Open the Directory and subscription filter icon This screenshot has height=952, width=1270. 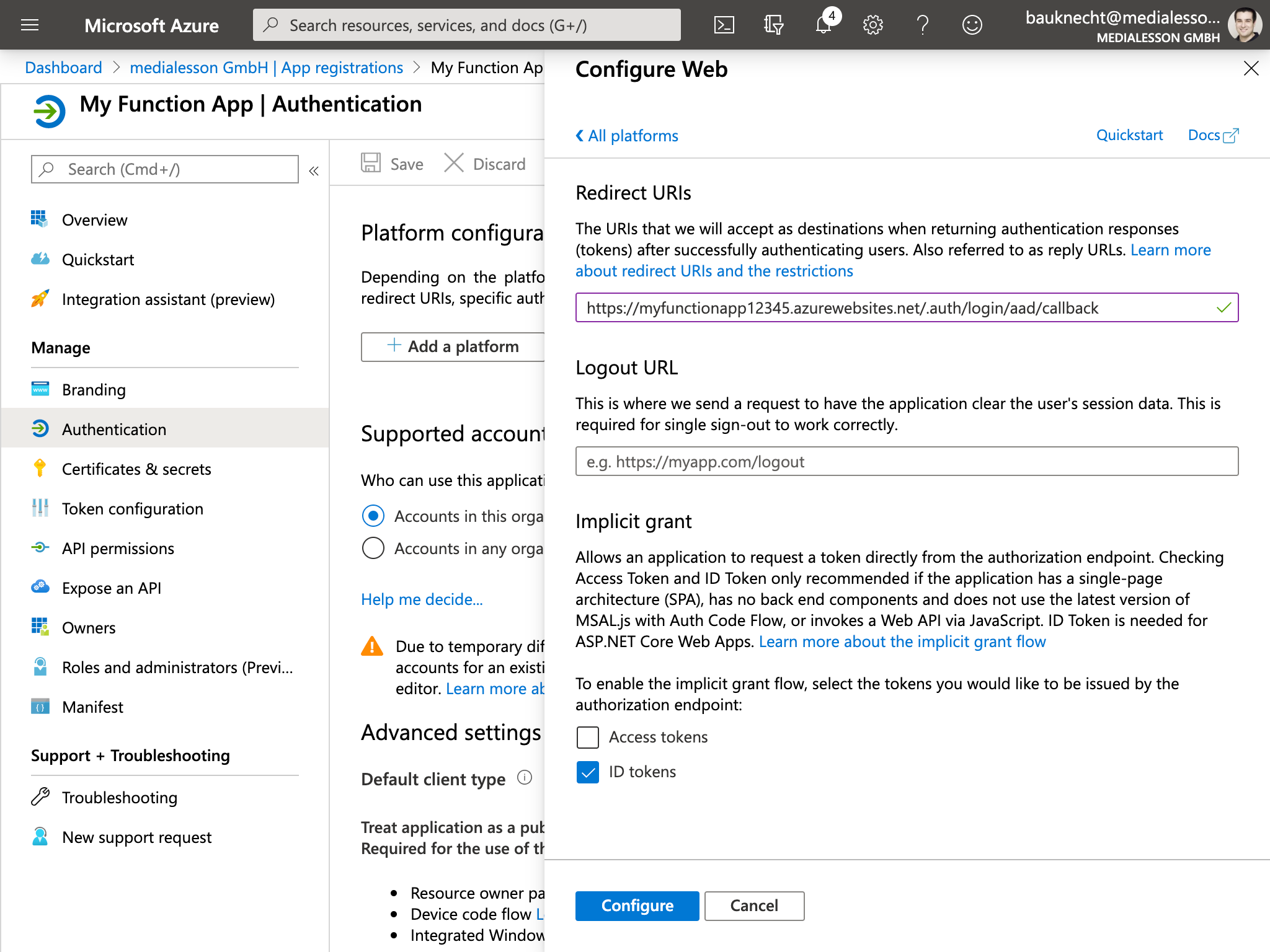(773, 25)
